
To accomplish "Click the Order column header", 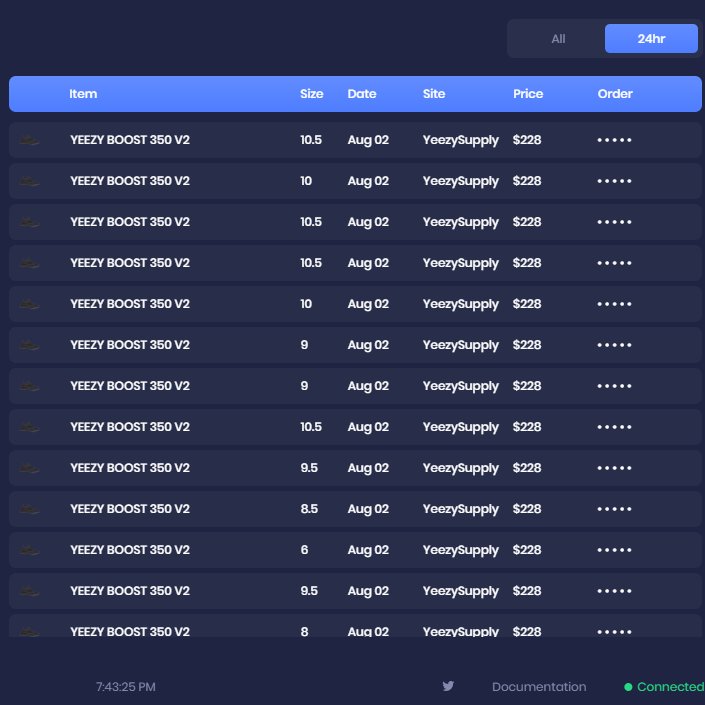I will [615, 94].
